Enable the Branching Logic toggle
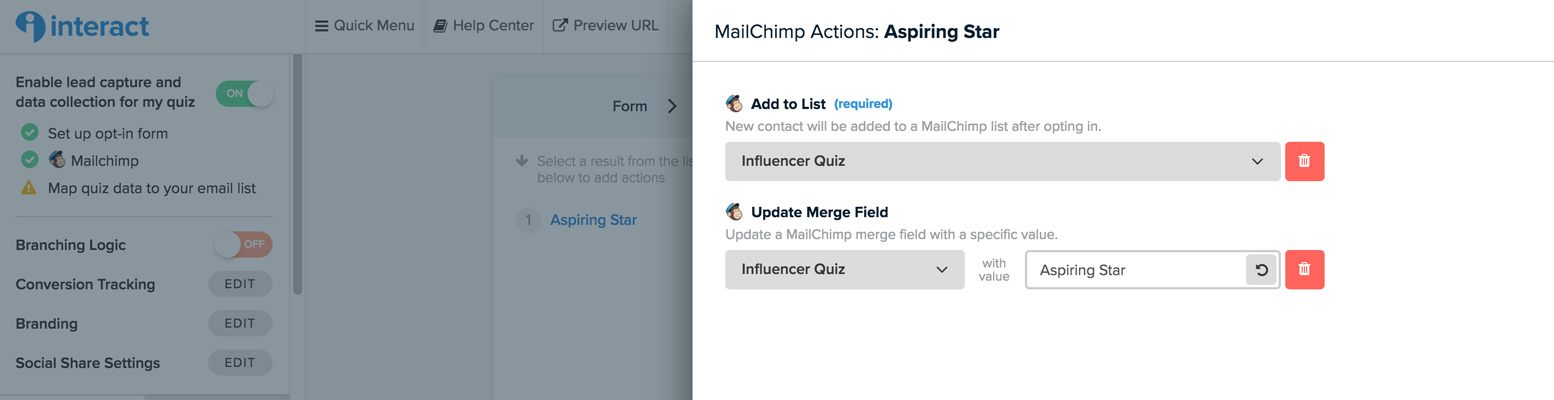This screenshot has width=1554, height=400. tap(243, 244)
